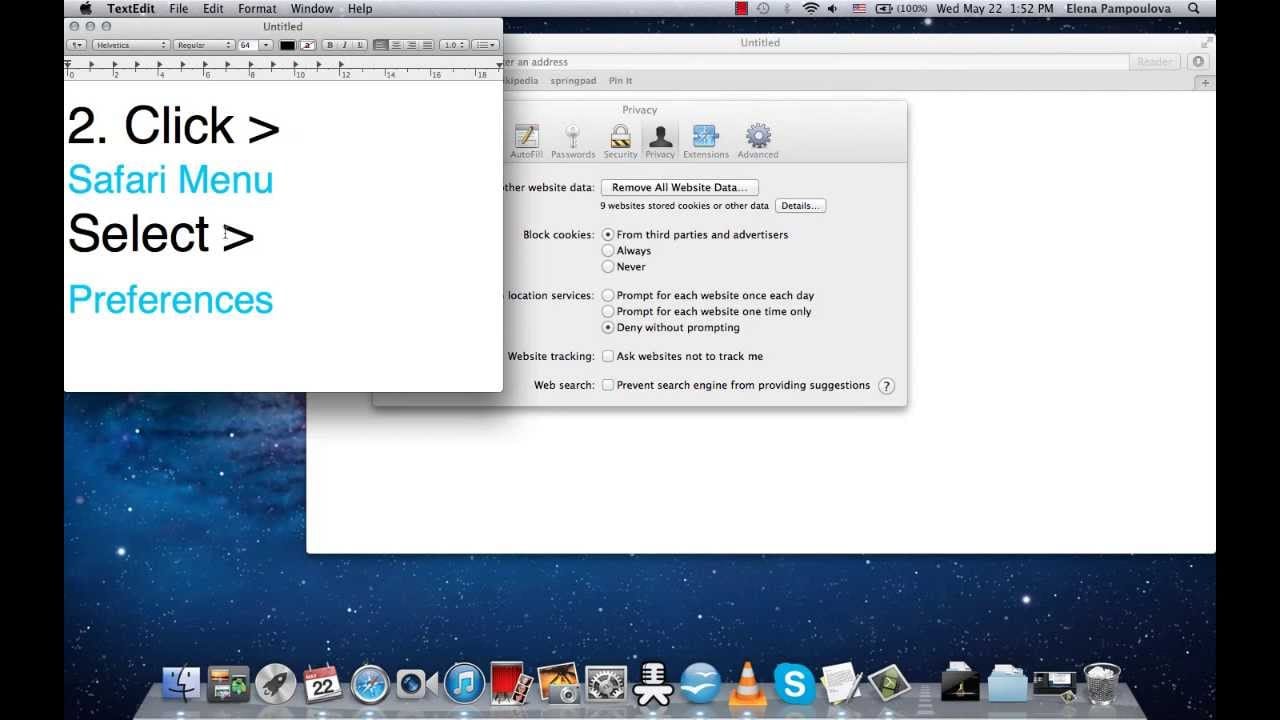Open the Apple menu
This screenshot has width=1280, height=720.
click(86, 8)
